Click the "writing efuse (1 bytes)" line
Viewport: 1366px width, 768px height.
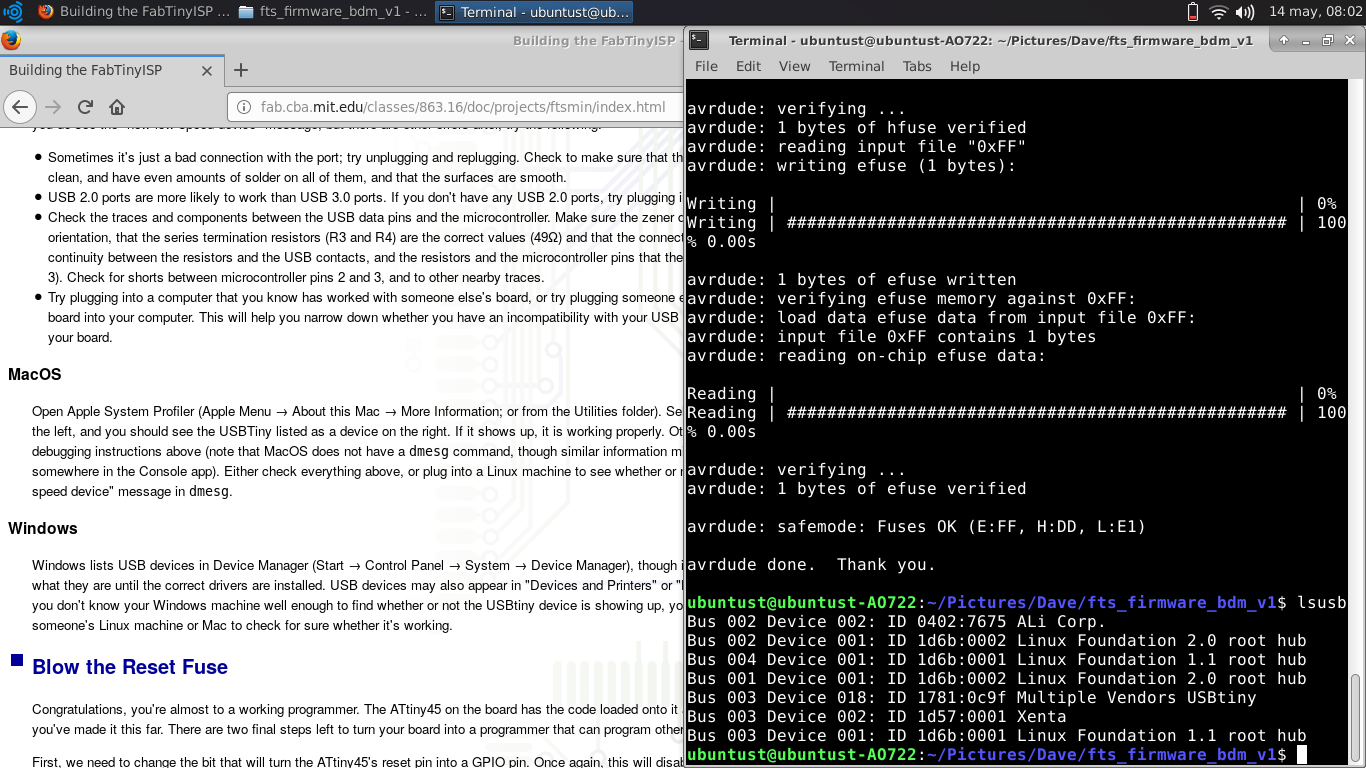coord(851,165)
